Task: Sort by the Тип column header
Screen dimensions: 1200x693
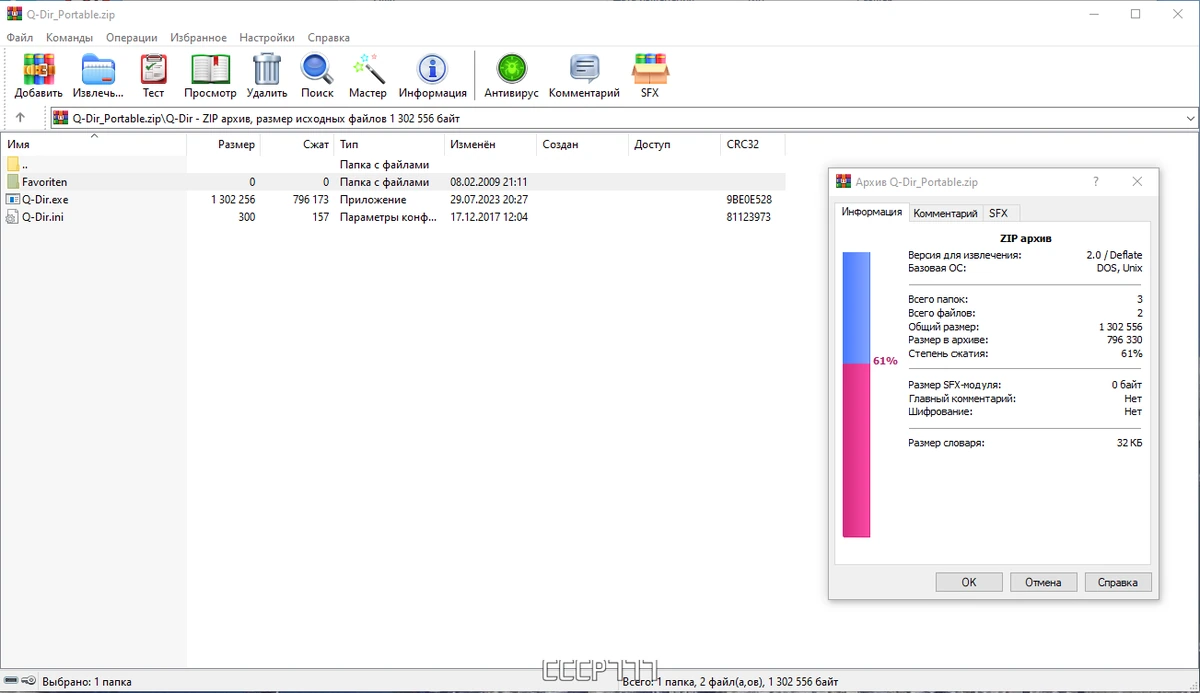Action: pos(389,144)
